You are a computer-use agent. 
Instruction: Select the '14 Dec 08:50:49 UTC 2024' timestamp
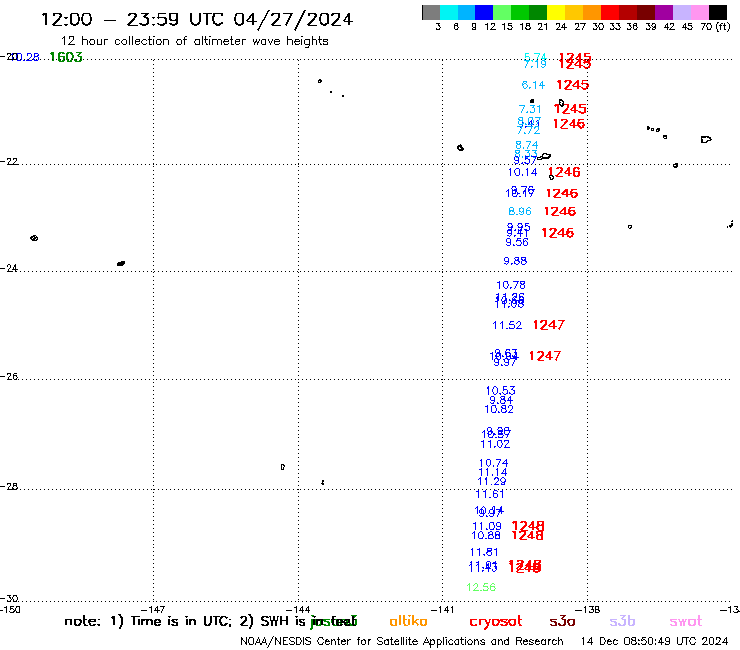655,641
